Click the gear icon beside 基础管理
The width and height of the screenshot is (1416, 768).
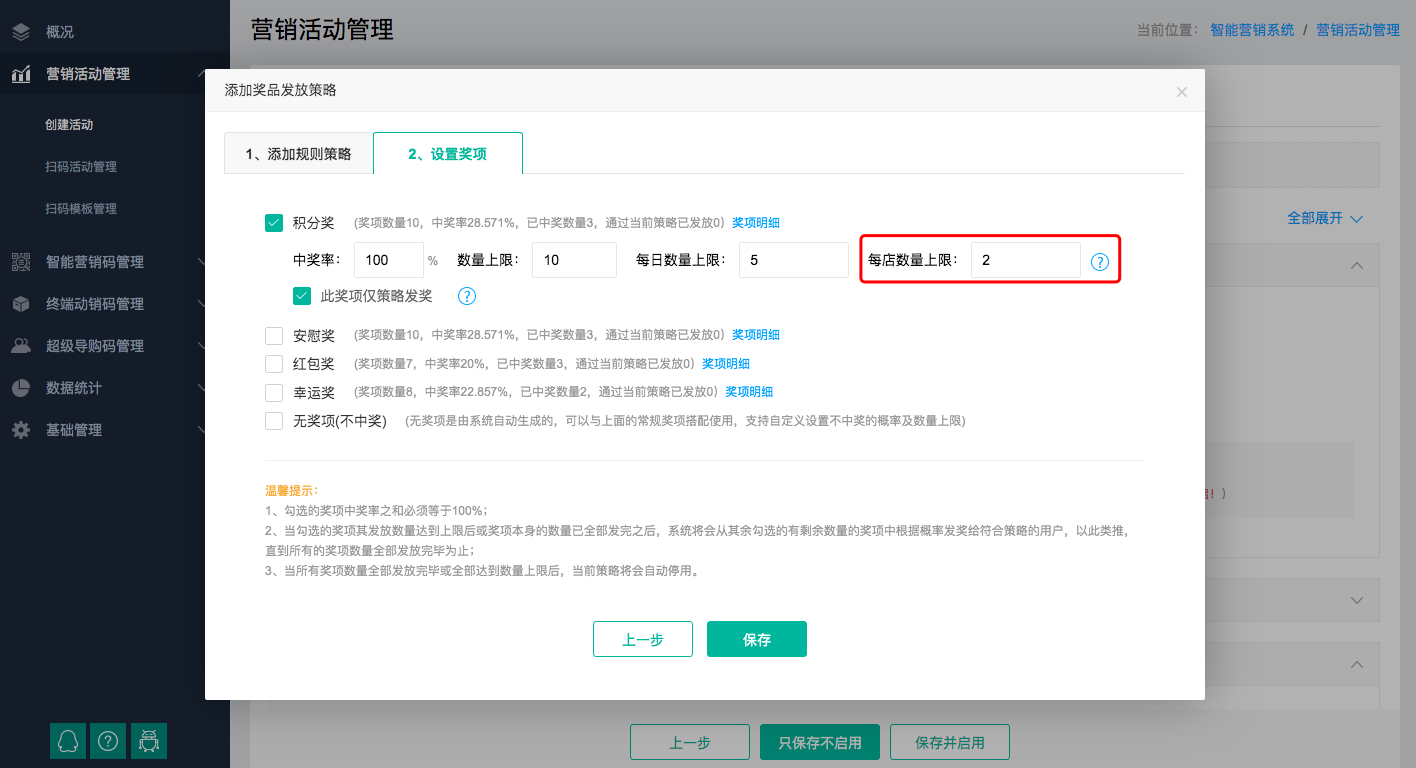(x=21, y=430)
